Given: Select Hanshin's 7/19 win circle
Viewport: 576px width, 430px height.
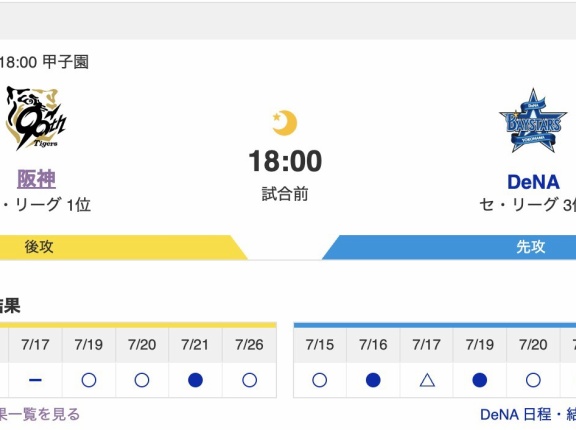Looking at the screenshot, I should pos(89,380).
